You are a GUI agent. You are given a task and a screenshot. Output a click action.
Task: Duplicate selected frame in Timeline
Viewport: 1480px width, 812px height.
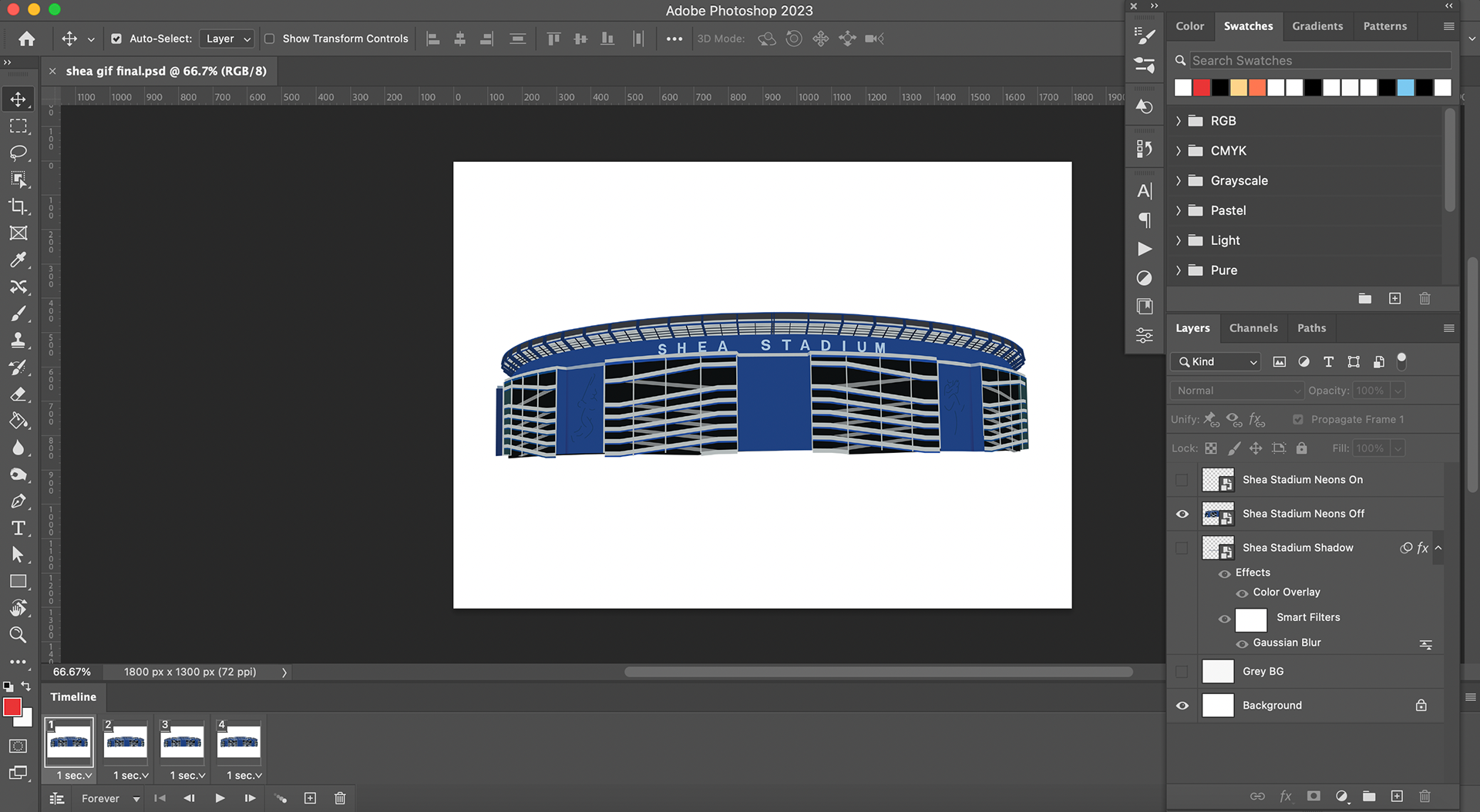(310, 798)
